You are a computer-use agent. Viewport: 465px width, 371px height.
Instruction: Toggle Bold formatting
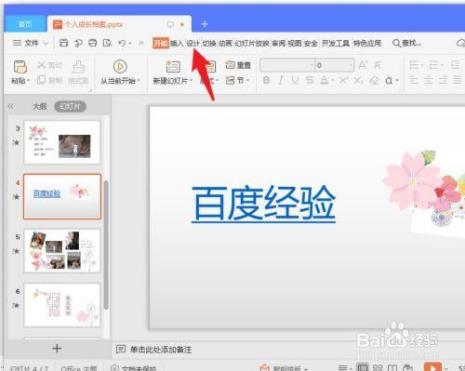point(266,80)
